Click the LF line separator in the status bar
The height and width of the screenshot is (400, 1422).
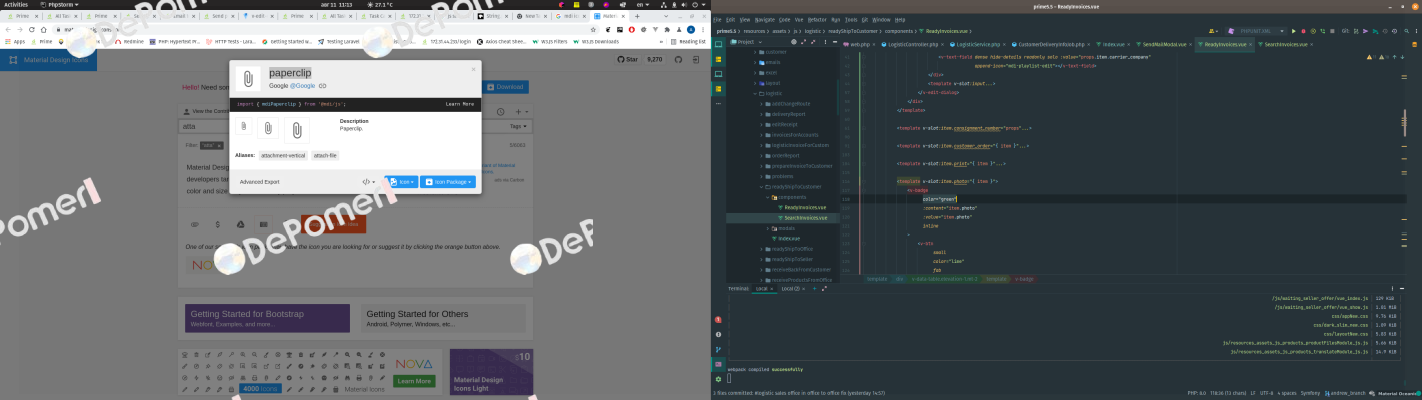[x=1255, y=394]
